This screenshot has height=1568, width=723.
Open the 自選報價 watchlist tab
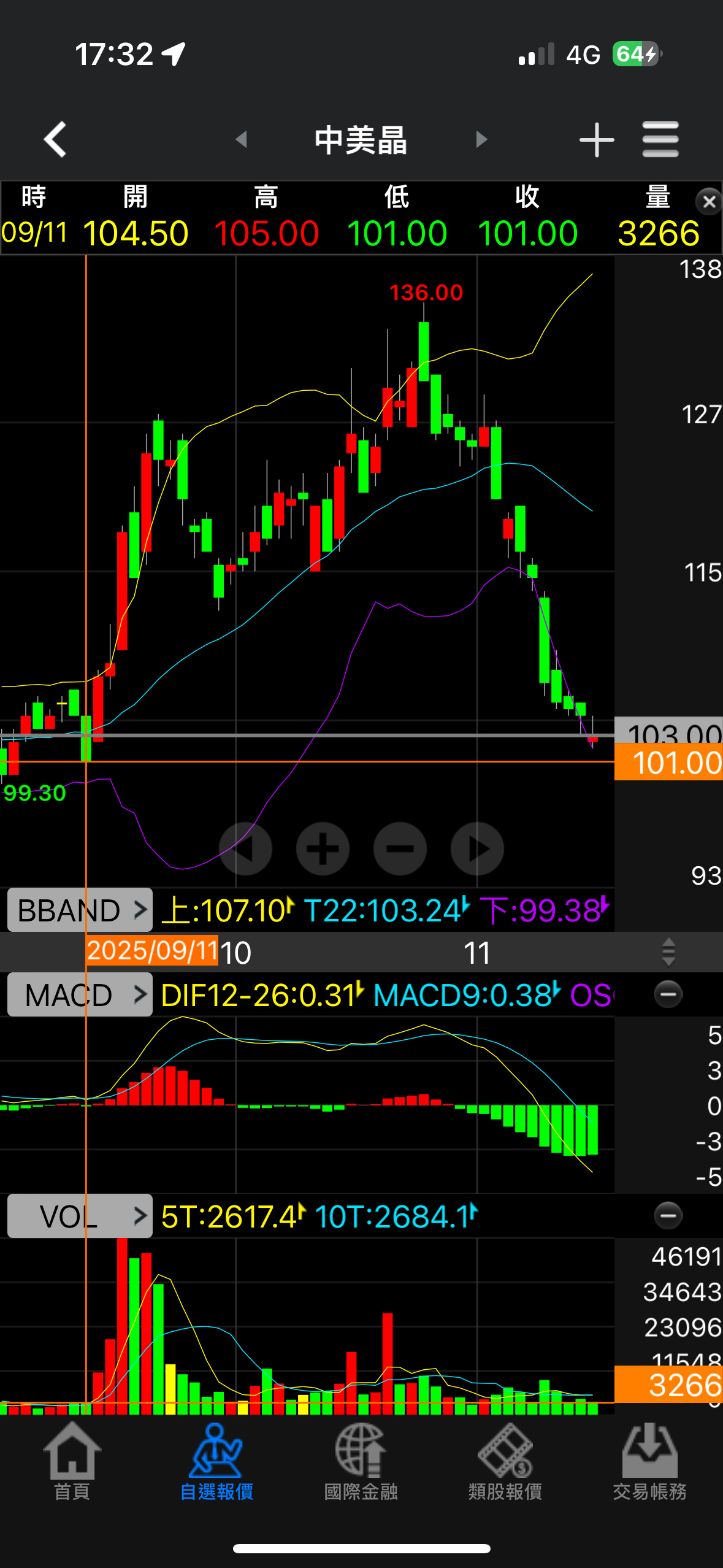pyautogui.click(x=216, y=1462)
